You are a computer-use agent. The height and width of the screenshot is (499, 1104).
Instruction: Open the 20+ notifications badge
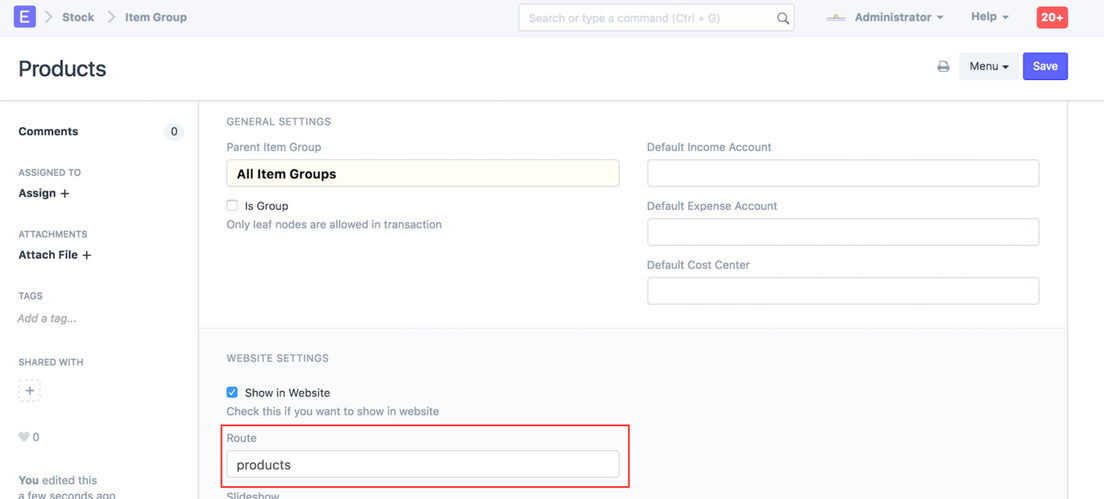[x=1052, y=17]
